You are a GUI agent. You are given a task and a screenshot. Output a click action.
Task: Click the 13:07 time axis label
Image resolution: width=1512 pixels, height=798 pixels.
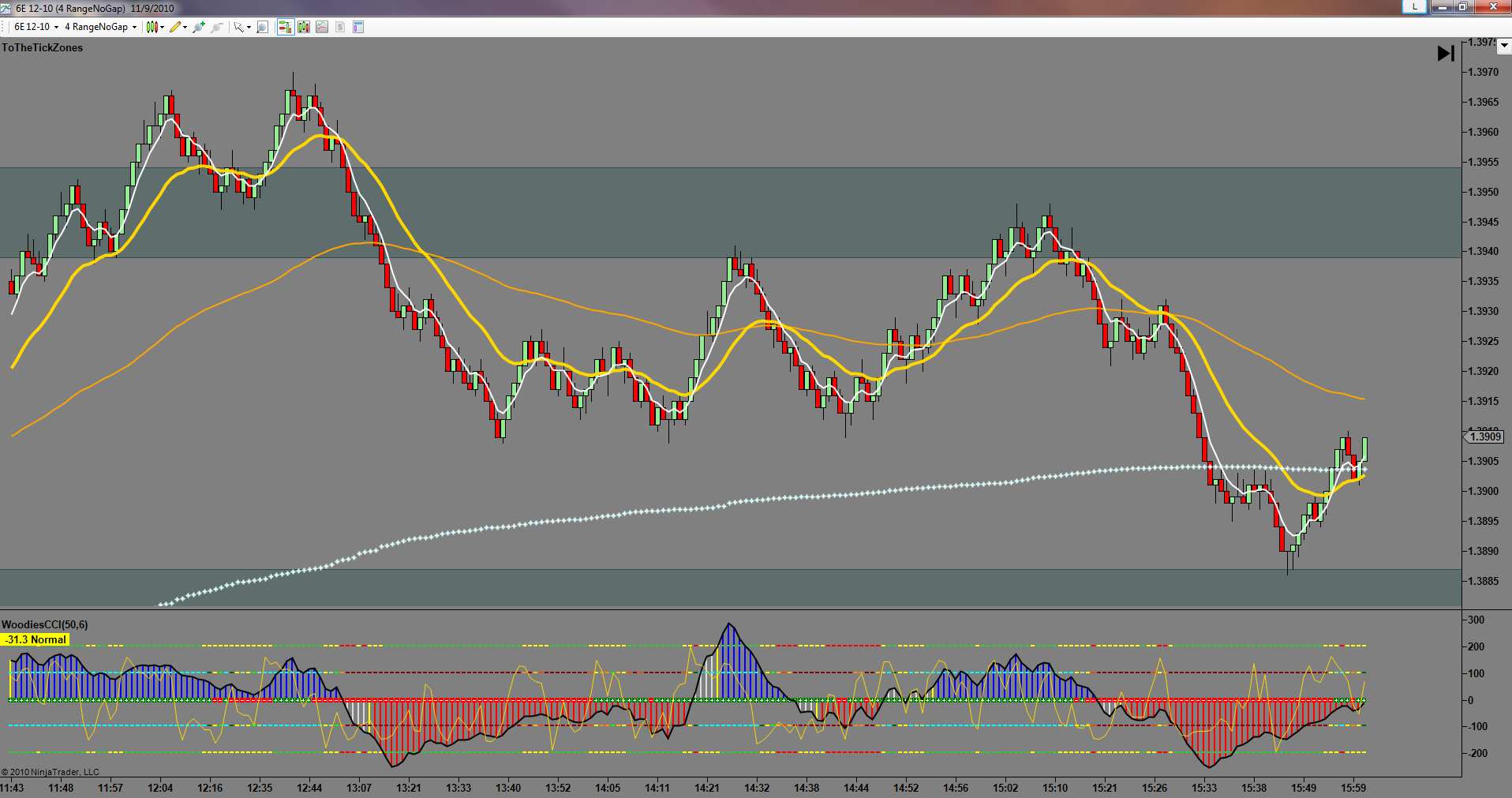coord(359,788)
